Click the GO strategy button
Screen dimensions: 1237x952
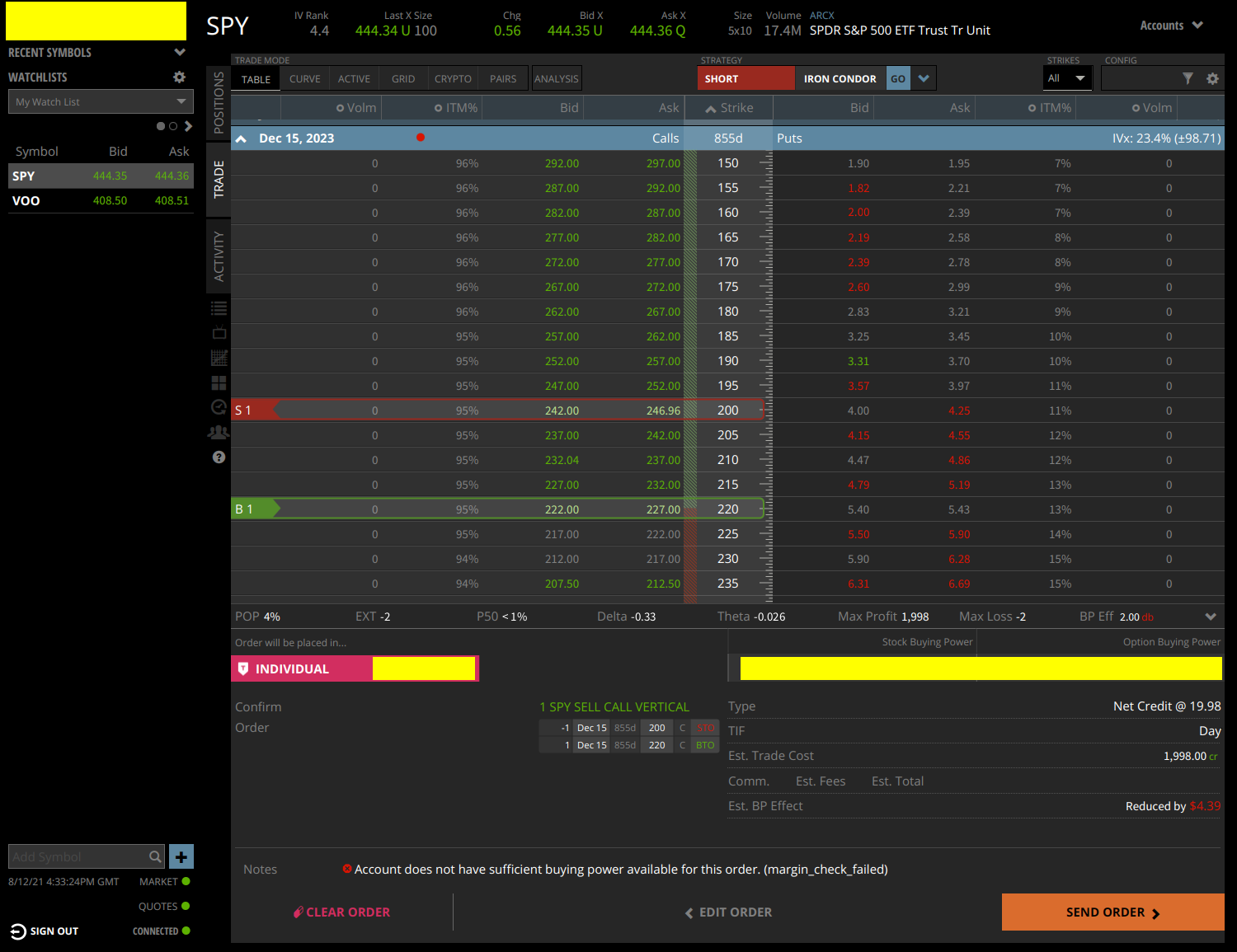coord(898,78)
